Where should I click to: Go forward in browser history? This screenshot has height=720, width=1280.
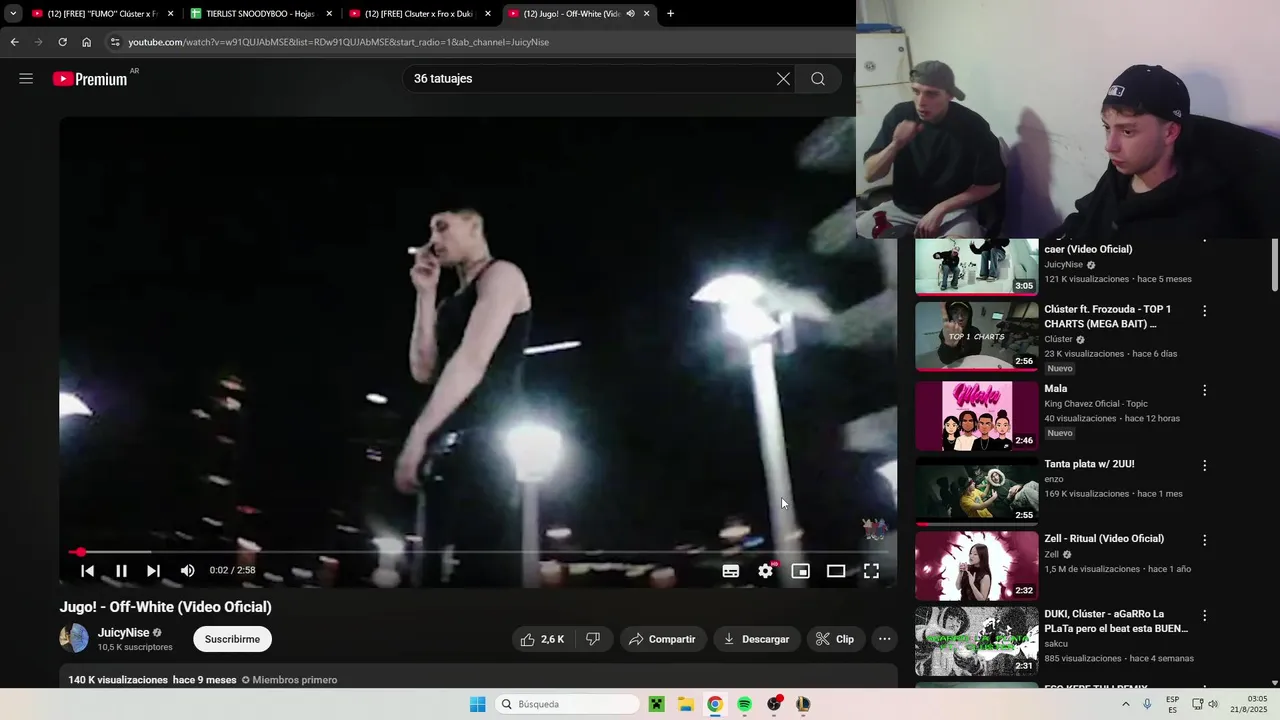(38, 42)
